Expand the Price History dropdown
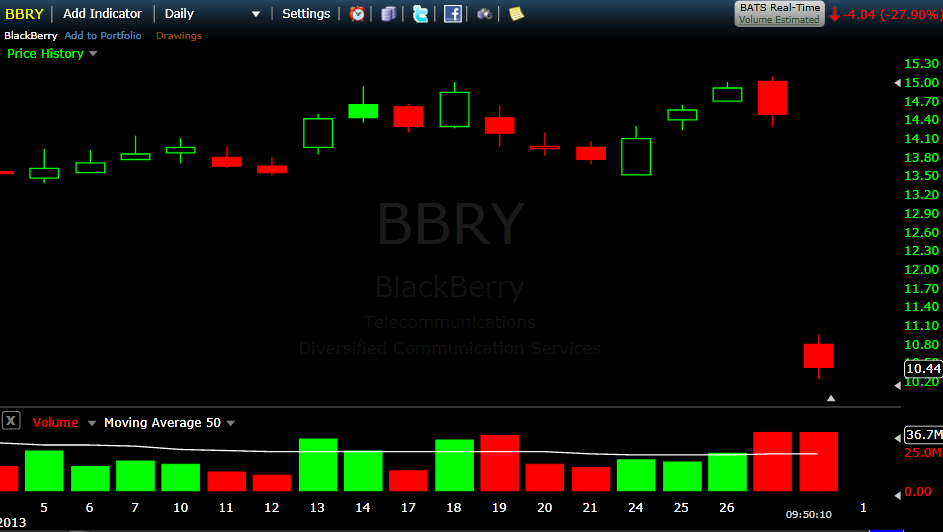 click(x=93, y=54)
